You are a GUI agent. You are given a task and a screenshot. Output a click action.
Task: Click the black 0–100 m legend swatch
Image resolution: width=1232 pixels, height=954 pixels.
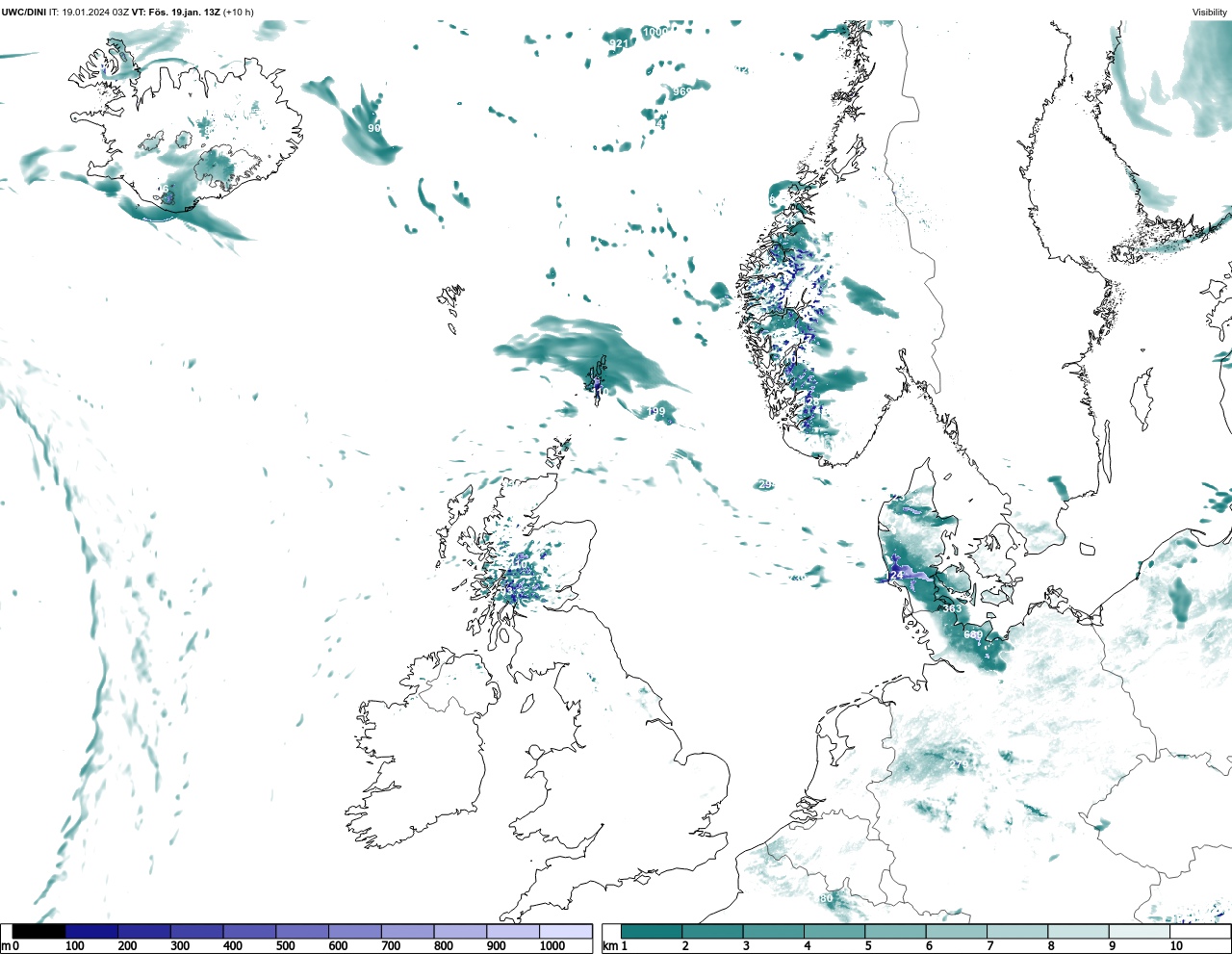click(39, 931)
